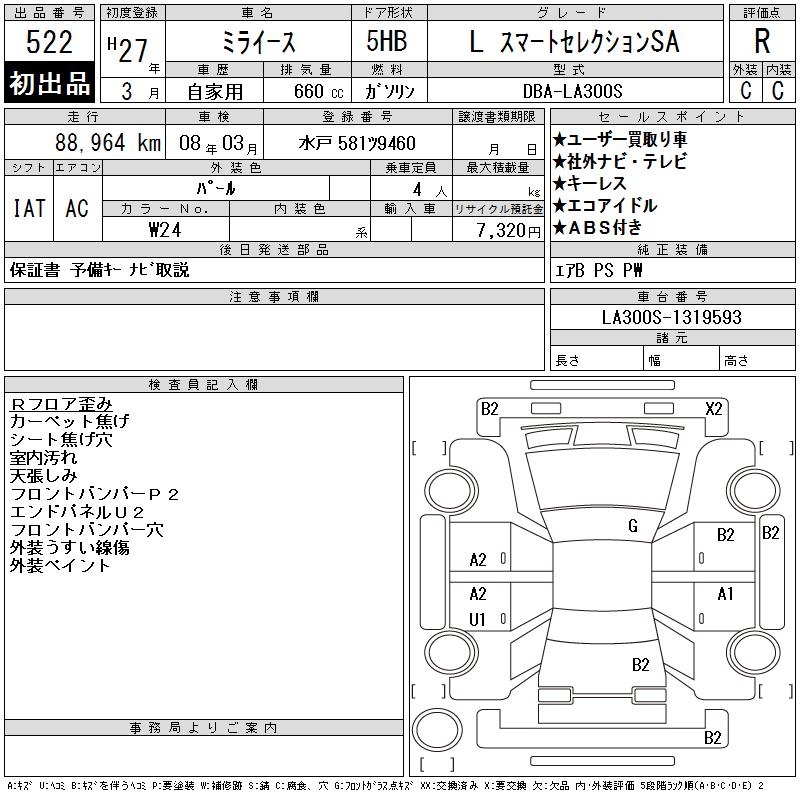Viewport: 800px width, 800px height.
Task: Select A1 mark on car diagram
Action: pos(725,594)
